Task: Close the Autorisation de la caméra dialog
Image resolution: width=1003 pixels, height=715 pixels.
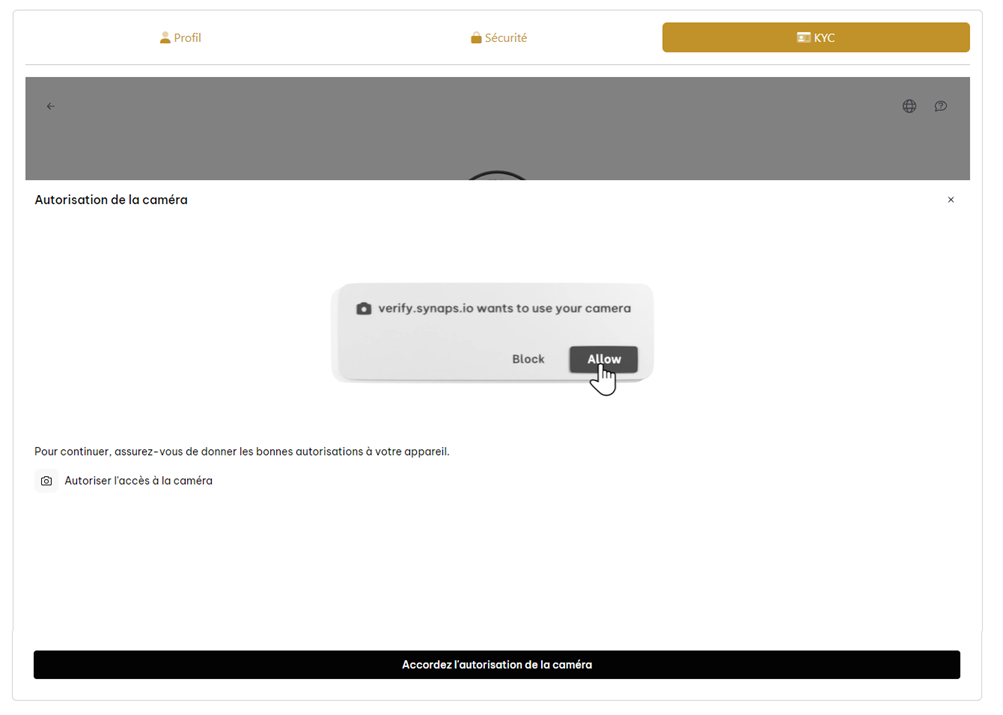Action: pos(950,200)
